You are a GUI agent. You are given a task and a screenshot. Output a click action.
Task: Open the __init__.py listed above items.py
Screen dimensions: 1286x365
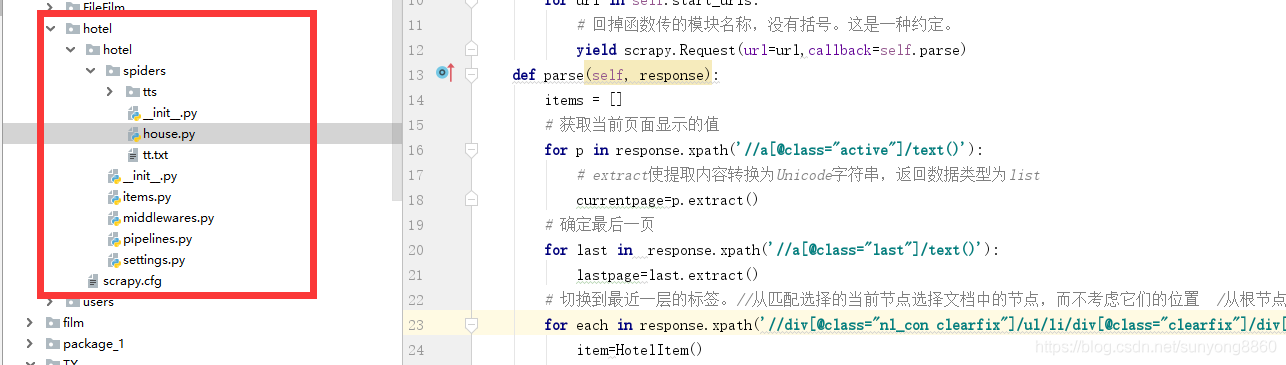149,176
